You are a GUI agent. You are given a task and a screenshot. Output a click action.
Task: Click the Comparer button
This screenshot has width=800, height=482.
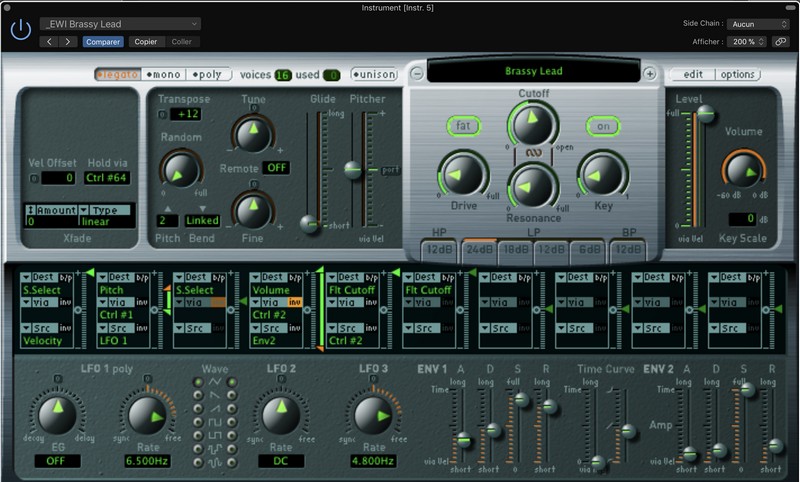(103, 42)
